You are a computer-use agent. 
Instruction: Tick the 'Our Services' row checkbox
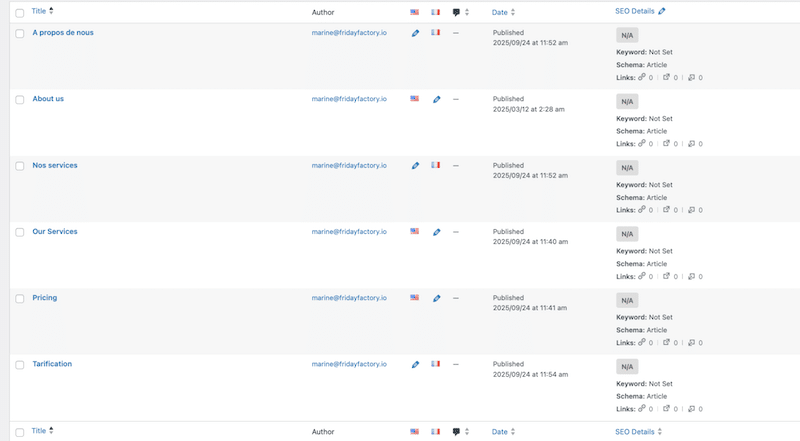coord(19,233)
